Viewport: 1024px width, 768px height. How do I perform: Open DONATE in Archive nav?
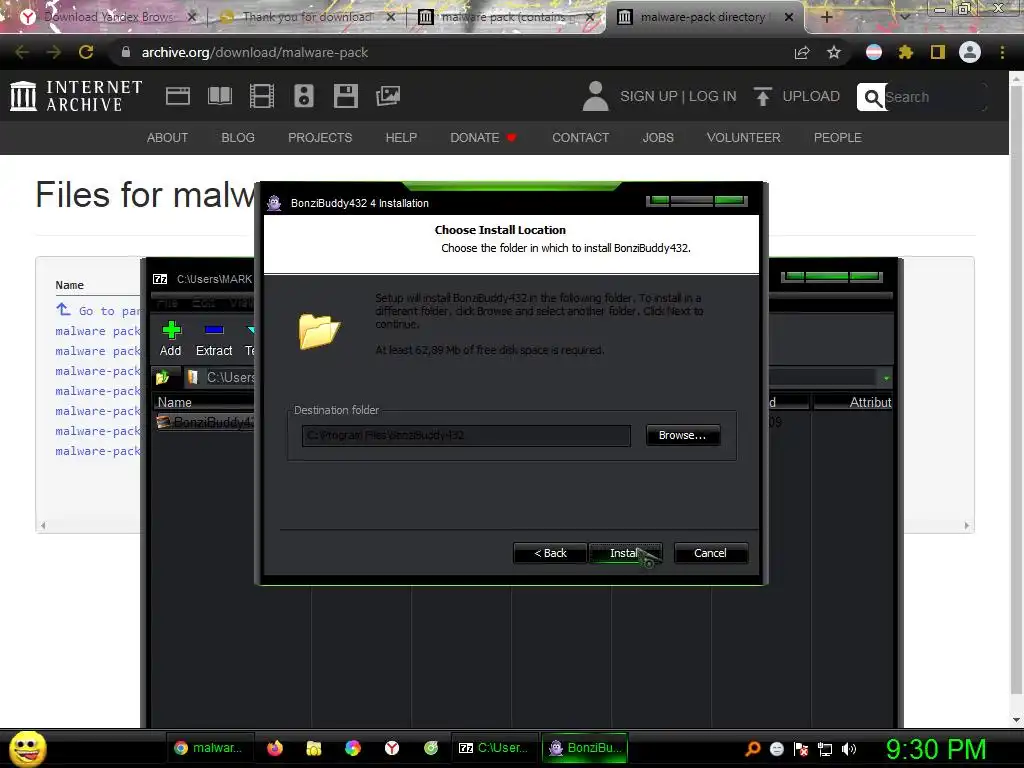point(483,138)
